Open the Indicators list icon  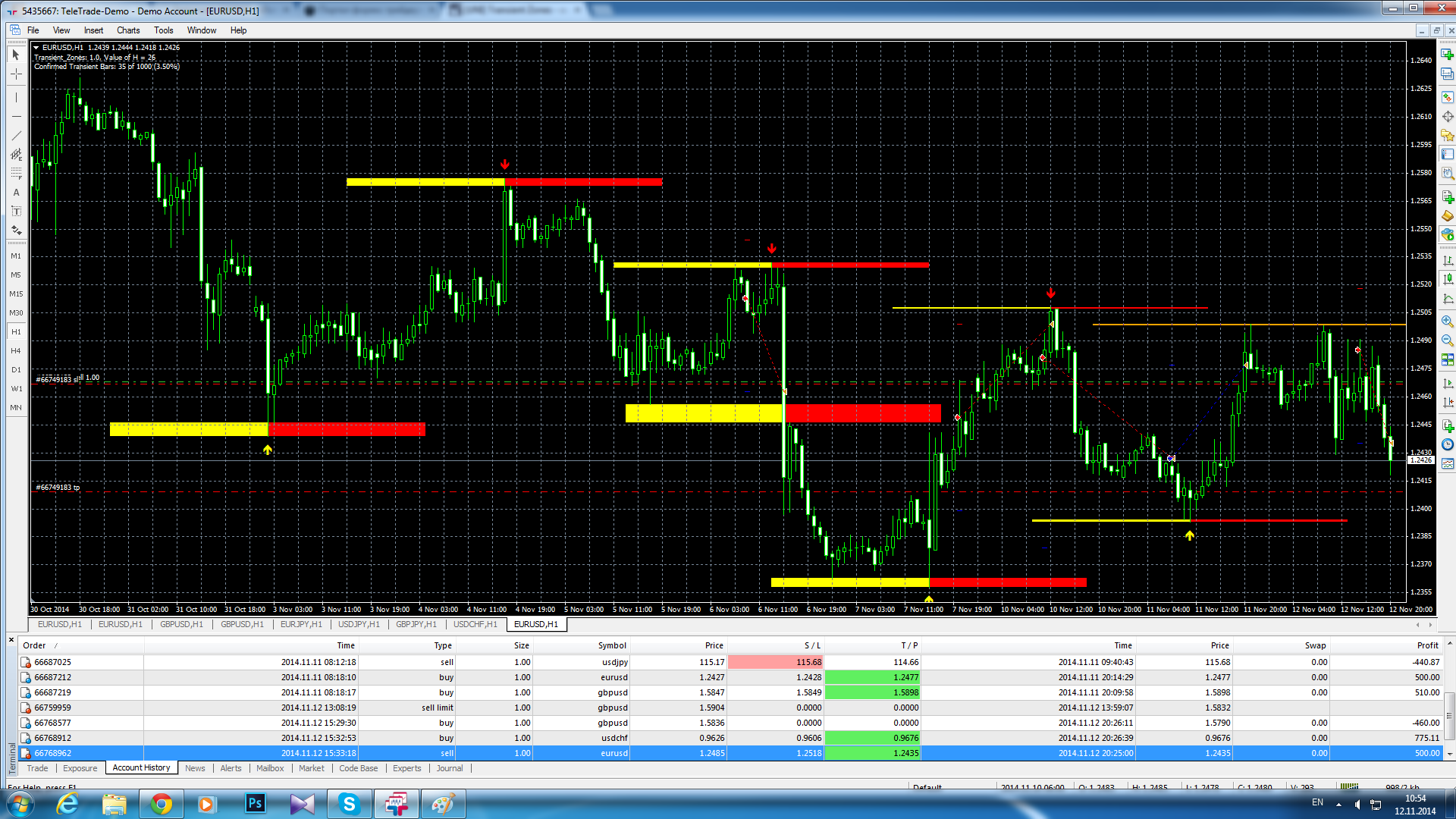click(1448, 426)
